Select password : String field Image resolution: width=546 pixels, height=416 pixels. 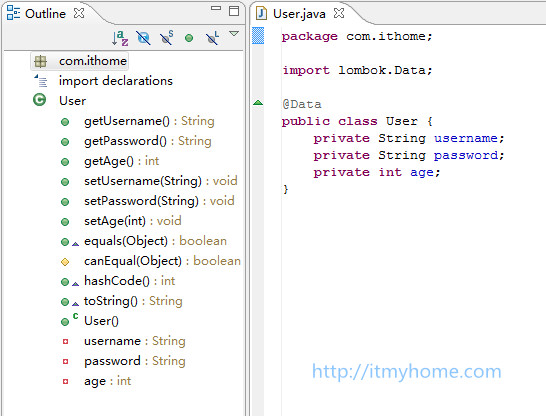[x=135, y=361]
